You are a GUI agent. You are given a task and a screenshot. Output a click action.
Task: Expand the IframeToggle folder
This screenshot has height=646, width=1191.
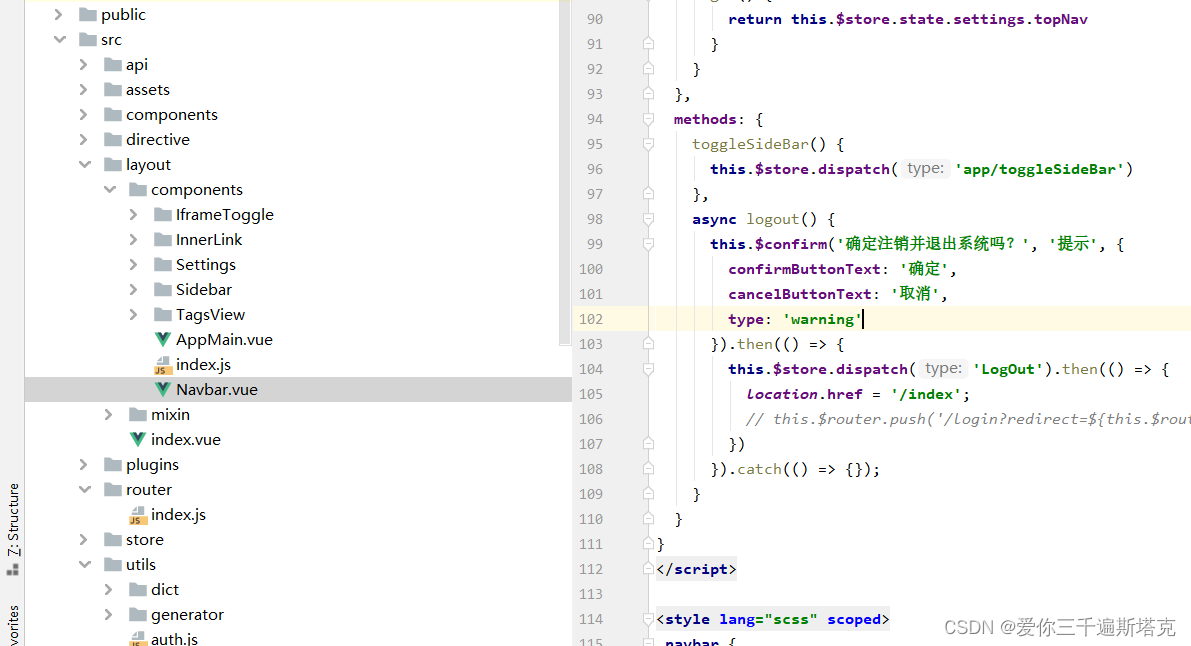[134, 215]
